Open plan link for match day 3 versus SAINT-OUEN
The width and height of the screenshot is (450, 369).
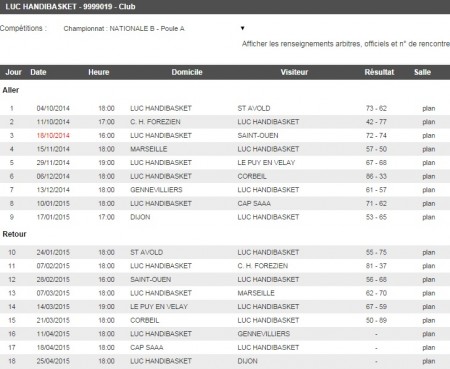coord(429,136)
